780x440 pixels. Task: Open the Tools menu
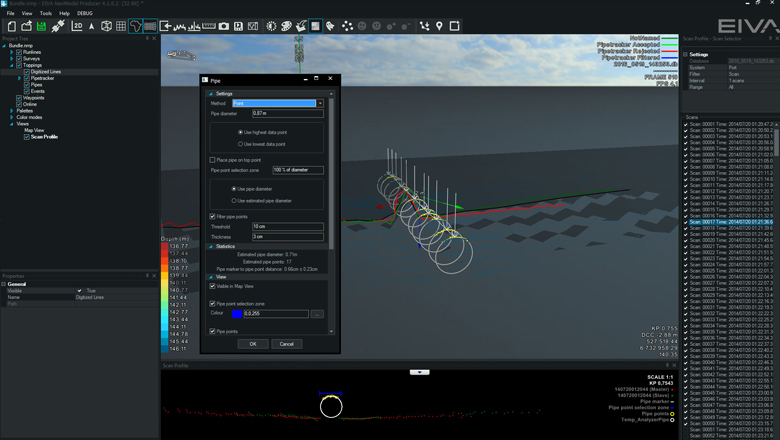[x=46, y=13]
